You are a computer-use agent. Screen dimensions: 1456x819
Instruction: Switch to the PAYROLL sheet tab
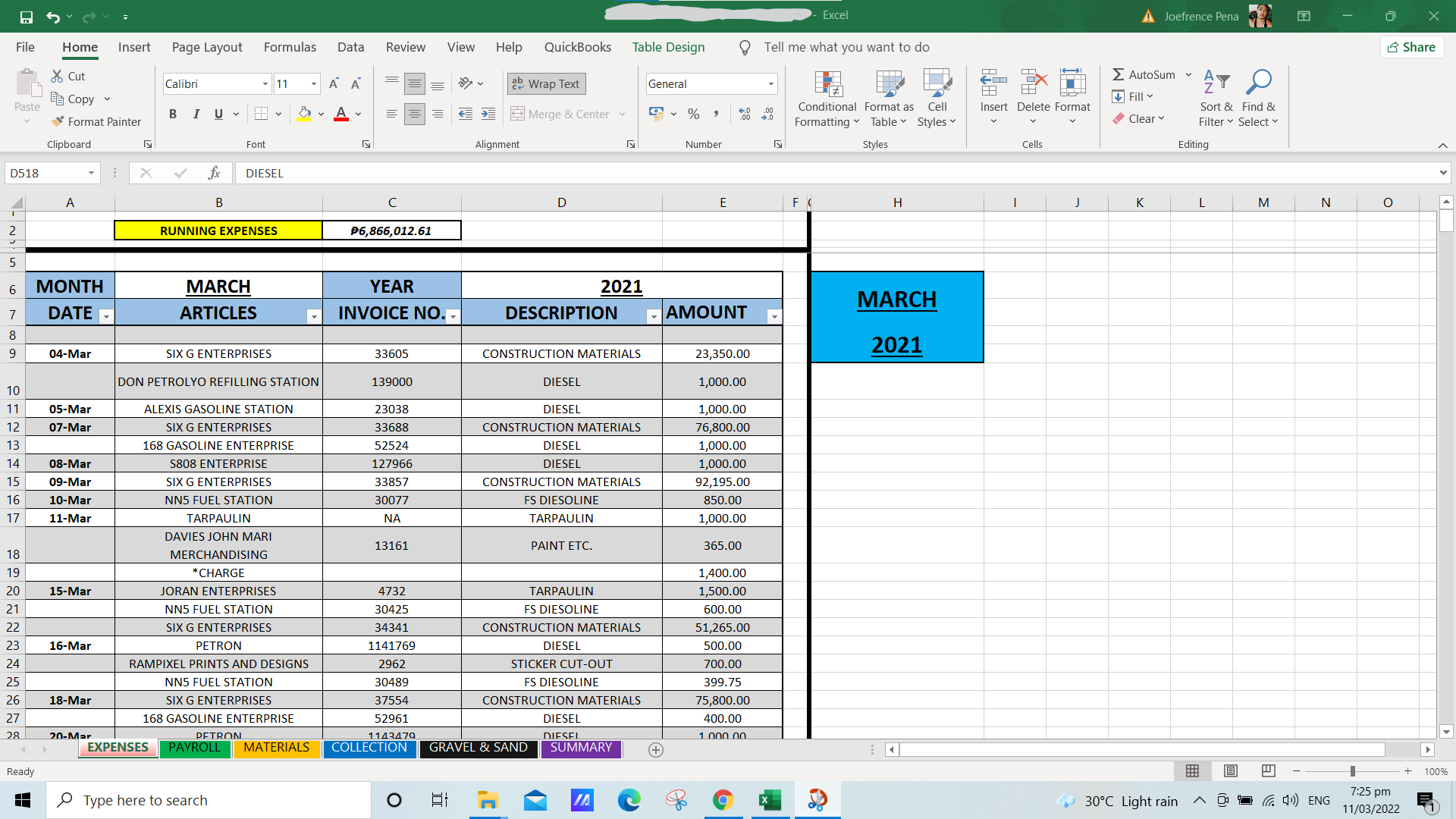tap(194, 748)
